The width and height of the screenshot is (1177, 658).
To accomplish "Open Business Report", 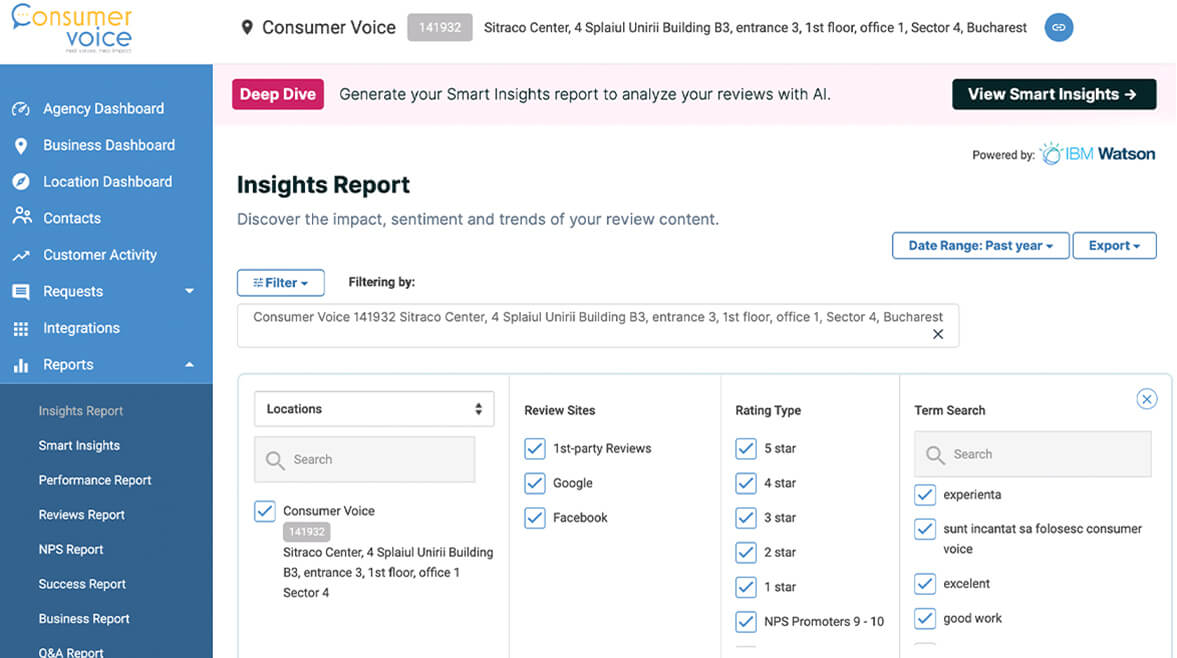I will pyautogui.click(x=84, y=618).
